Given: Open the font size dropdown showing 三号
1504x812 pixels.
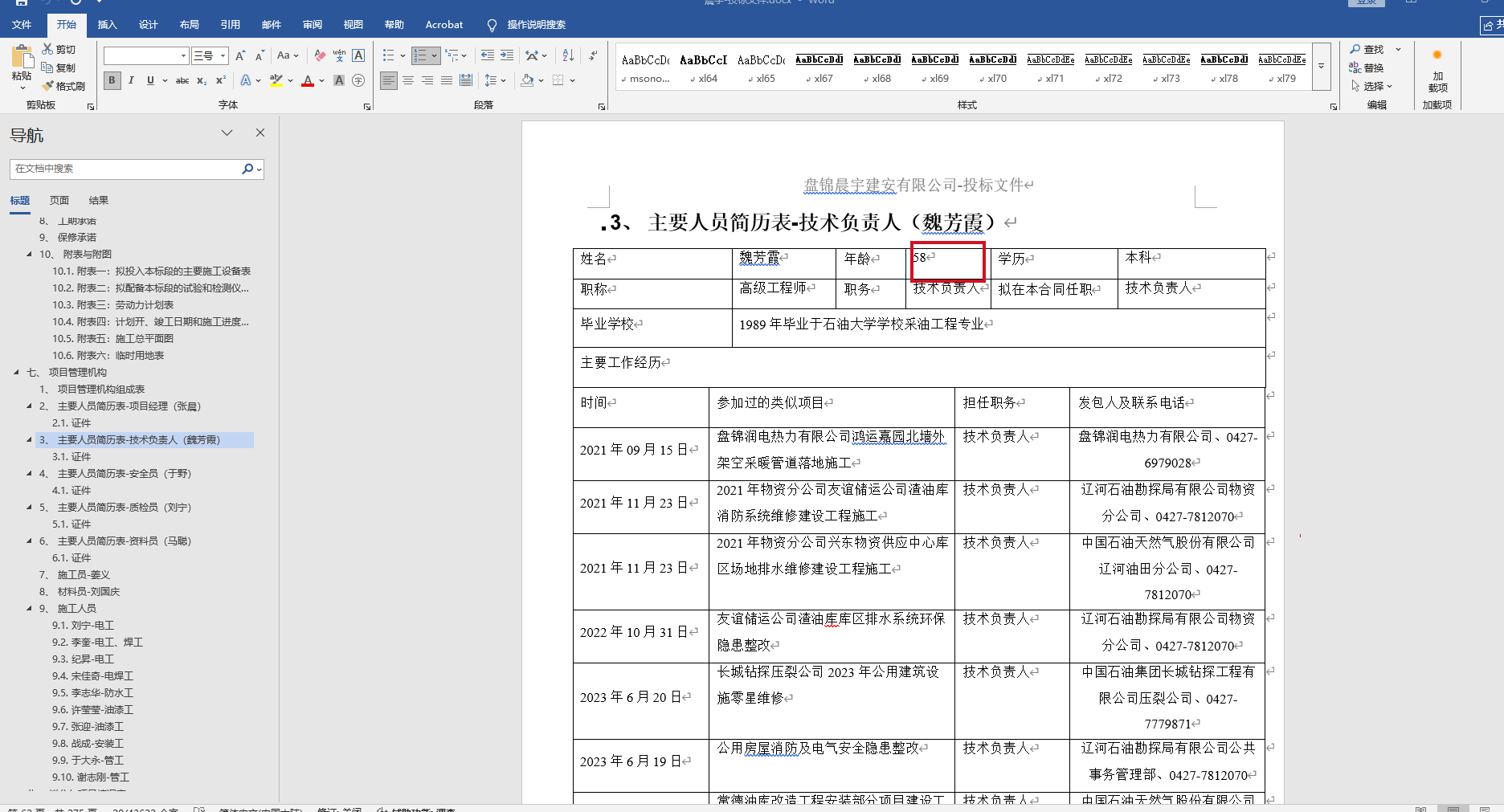Looking at the screenshot, I should [x=223, y=55].
